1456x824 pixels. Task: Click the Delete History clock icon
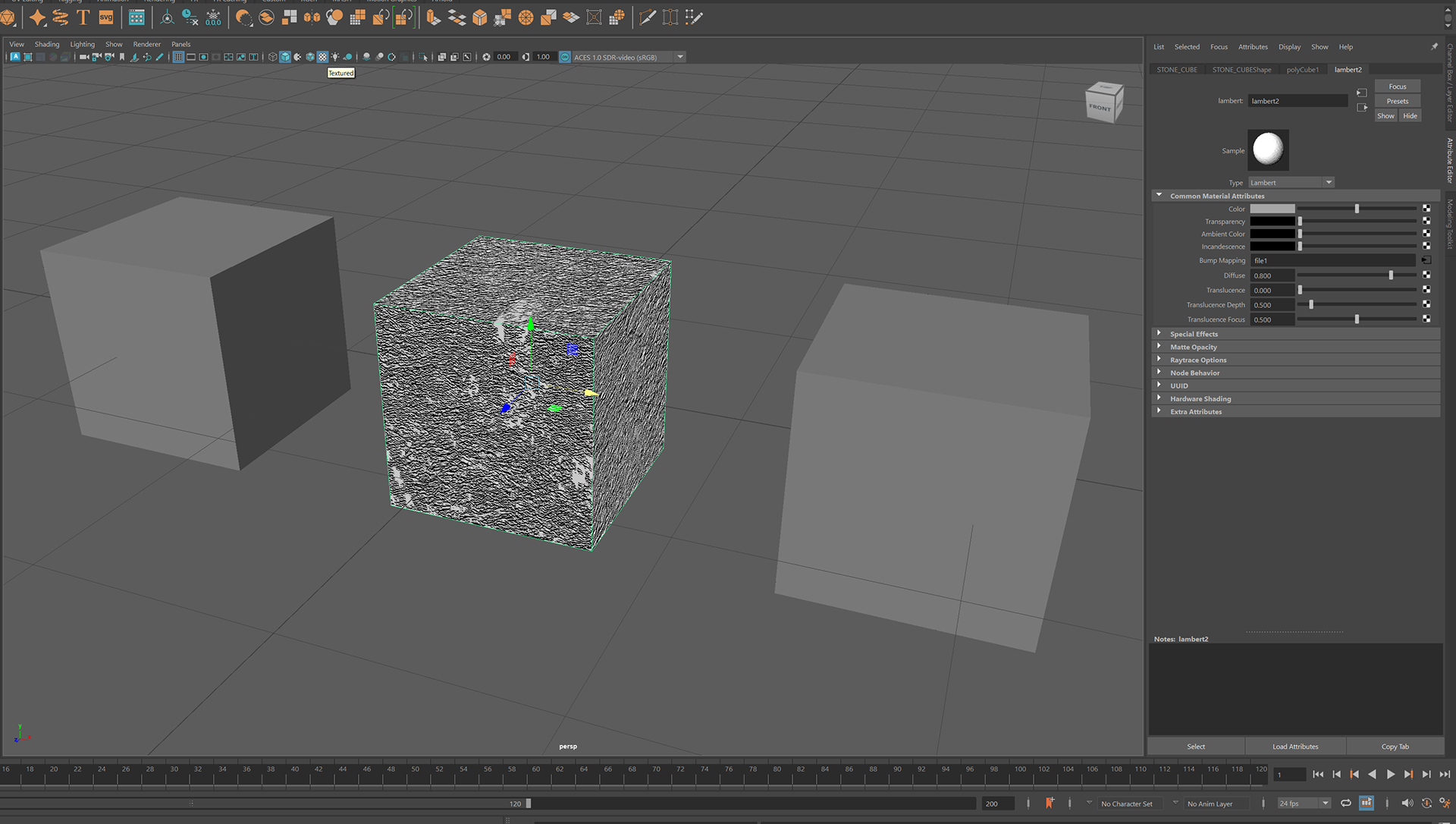click(190, 17)
